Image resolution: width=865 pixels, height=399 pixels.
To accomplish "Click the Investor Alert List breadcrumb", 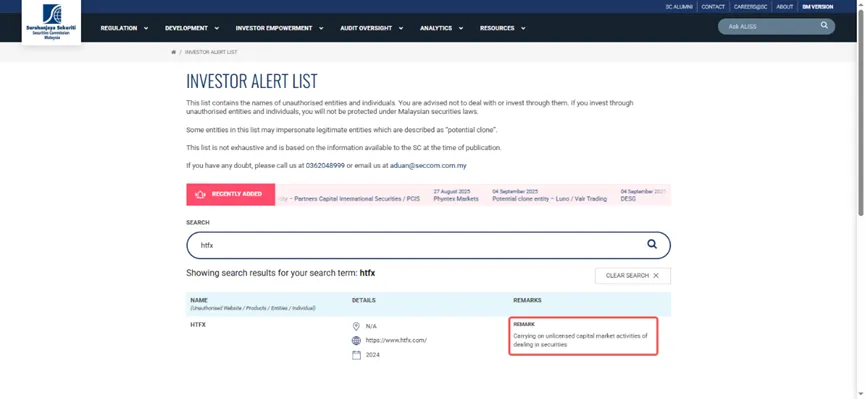I will (211, 52).
